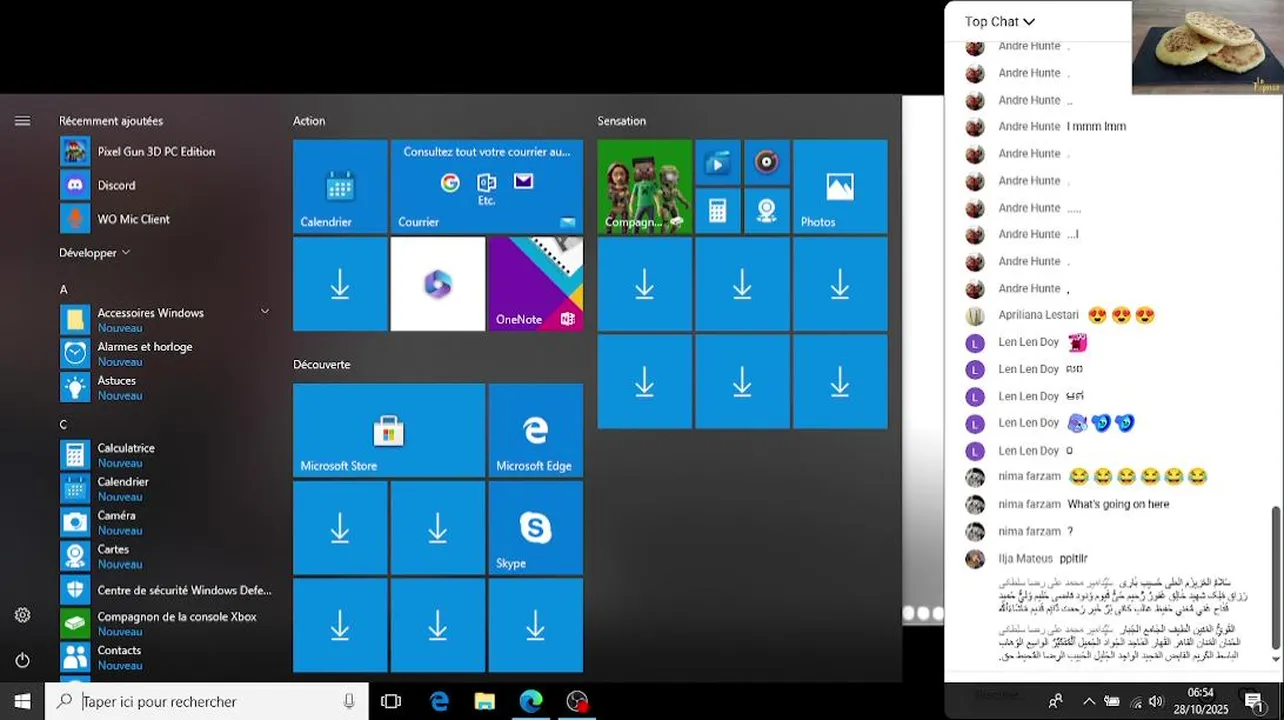Screen dimensions: 1284x720
Task: Expand Accessoires Windows folder chevron
Action: pyautogui.click(x=265, y=312)
